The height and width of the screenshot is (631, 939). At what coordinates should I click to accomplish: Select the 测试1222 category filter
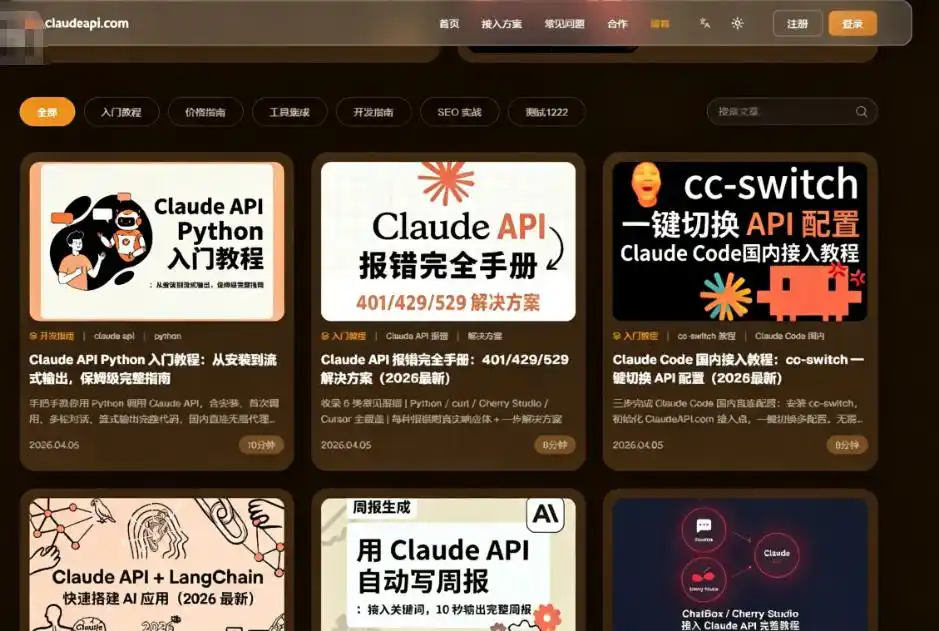point(546,112)
